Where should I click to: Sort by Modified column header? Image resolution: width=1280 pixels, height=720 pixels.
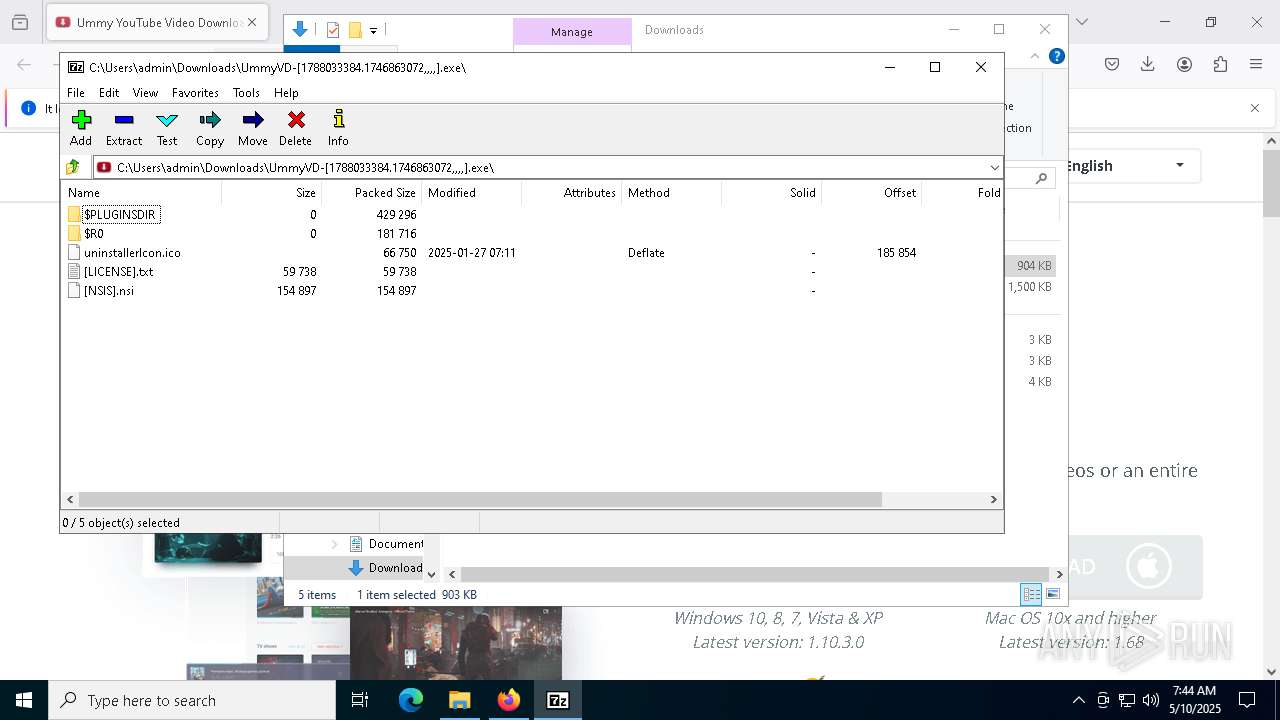pos(471,192)
